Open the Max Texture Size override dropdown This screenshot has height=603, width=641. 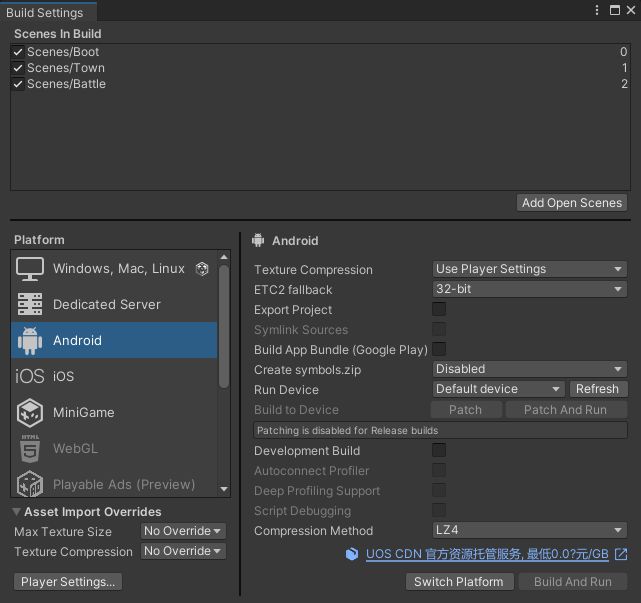183,531
